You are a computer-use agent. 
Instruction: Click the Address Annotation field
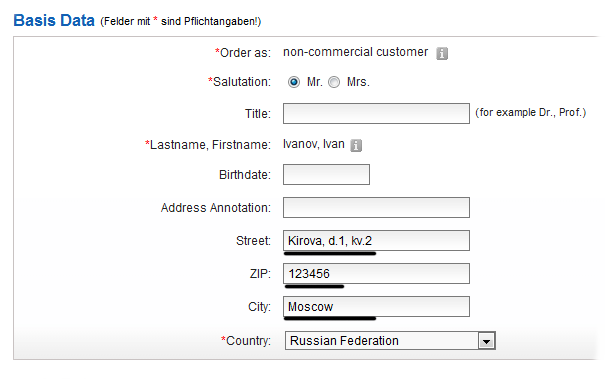[x=376, y=208]
